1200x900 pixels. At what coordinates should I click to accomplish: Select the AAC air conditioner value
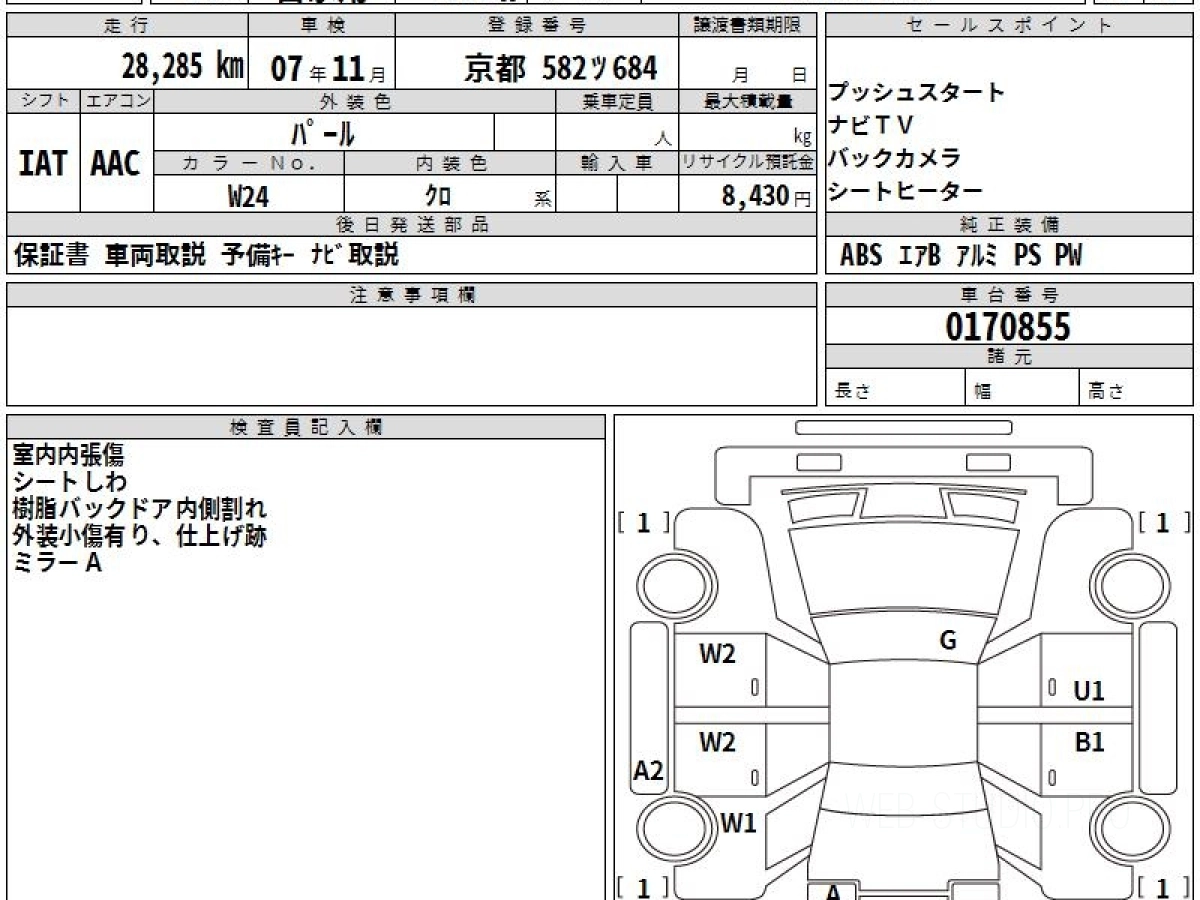pos(116,163)
